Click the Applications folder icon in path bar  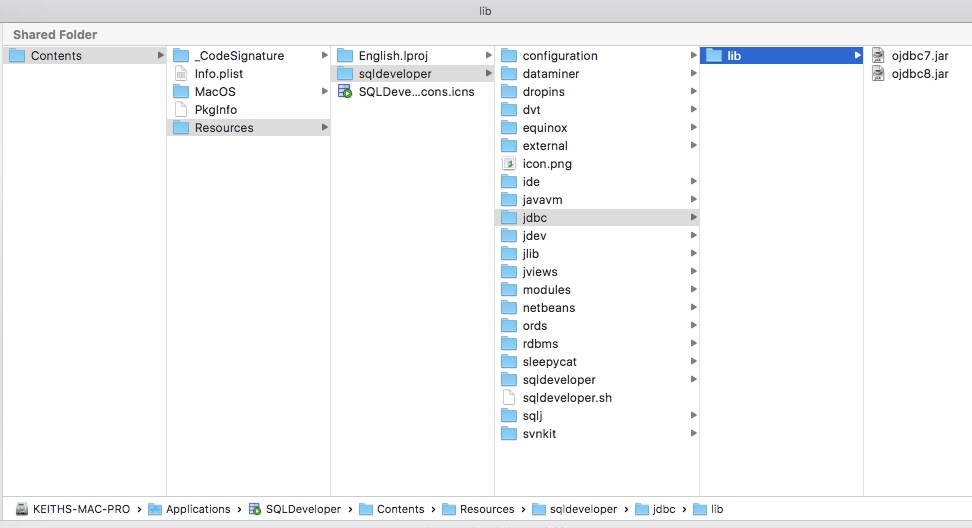tap(155, 509)
